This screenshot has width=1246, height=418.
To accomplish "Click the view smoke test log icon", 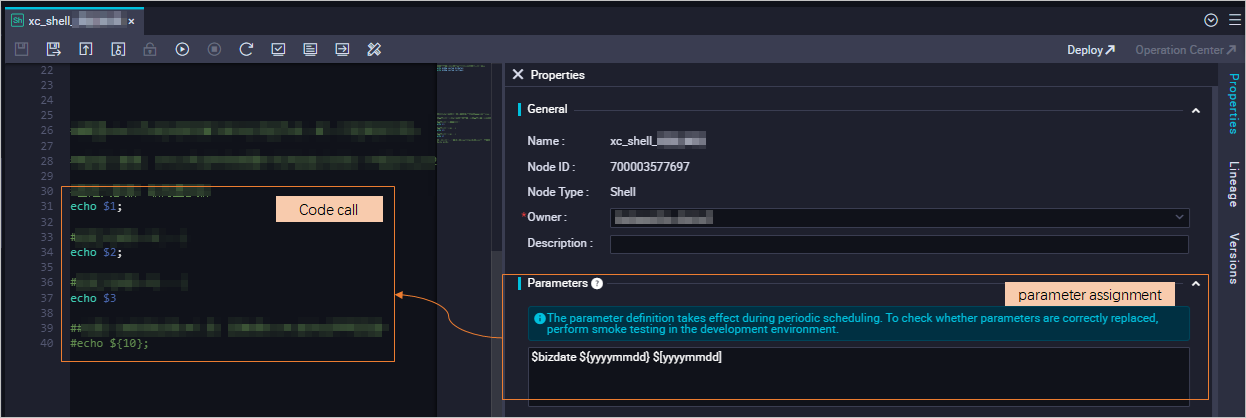I will pyautogui.click(x=310, y=49).
